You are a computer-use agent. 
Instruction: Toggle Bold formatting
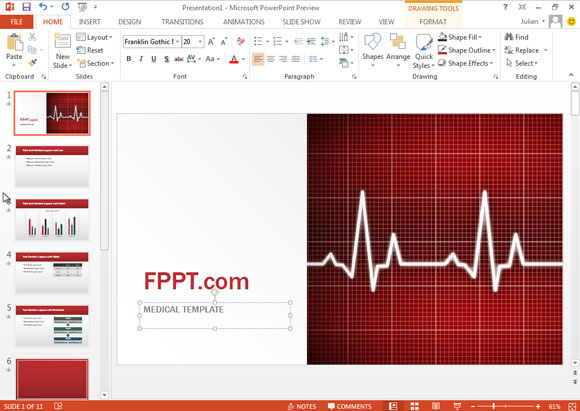128,59
